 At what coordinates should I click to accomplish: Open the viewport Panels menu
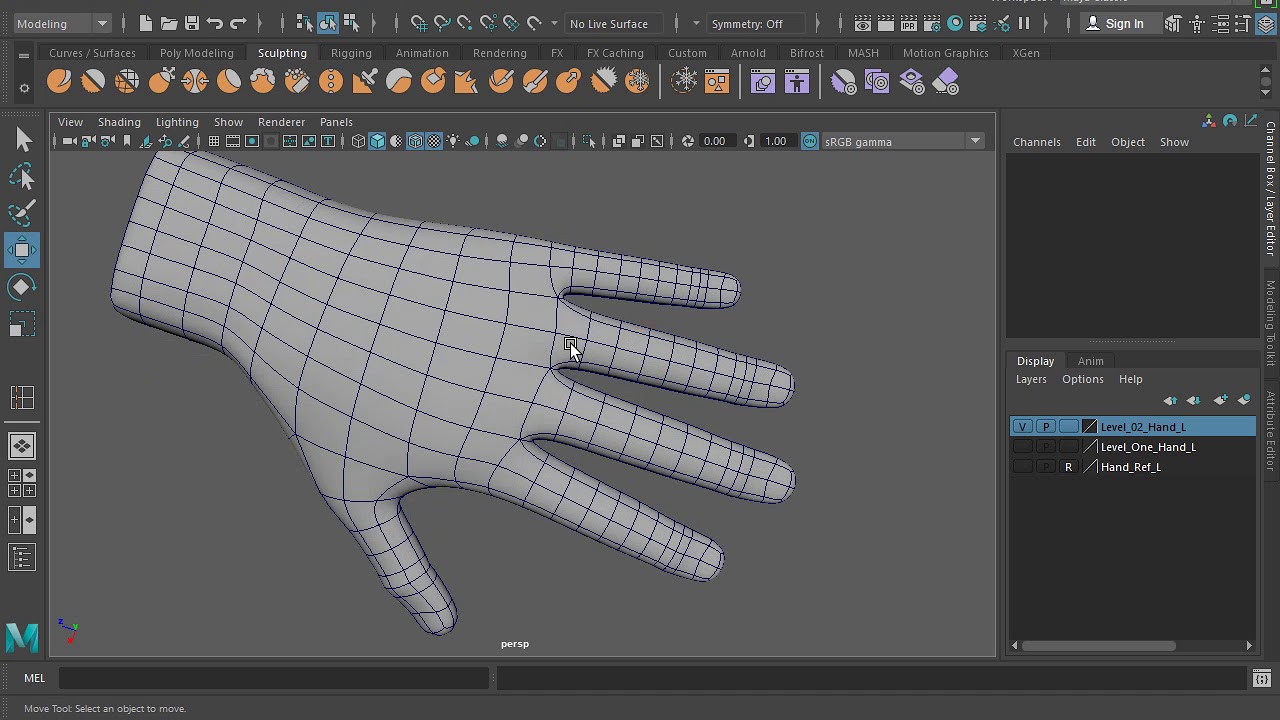pyautogui.click(x=336, y=122)
